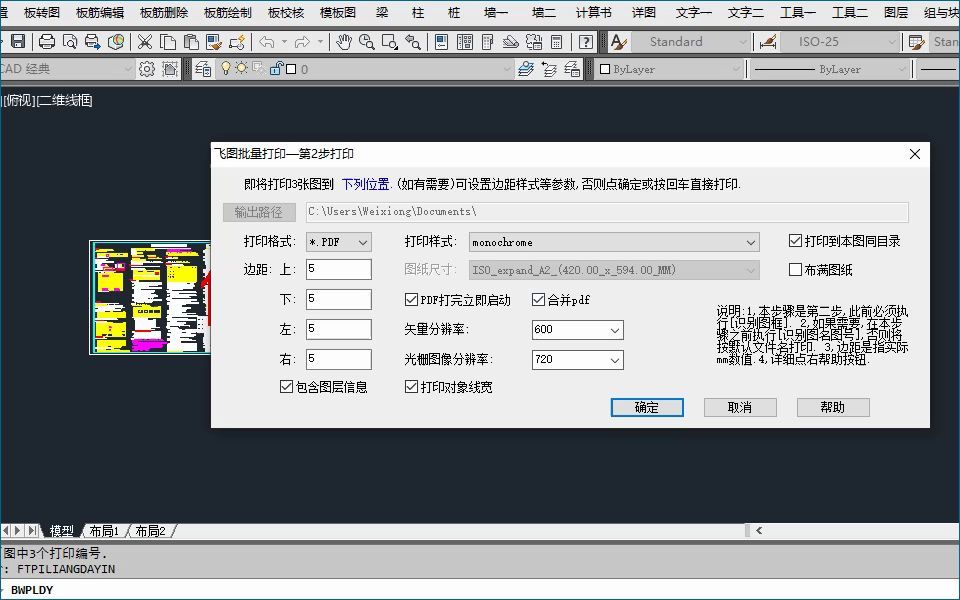Open the Layer Properties Manager icon
Screen dimensions: 960x600
[x=202, y=68]
